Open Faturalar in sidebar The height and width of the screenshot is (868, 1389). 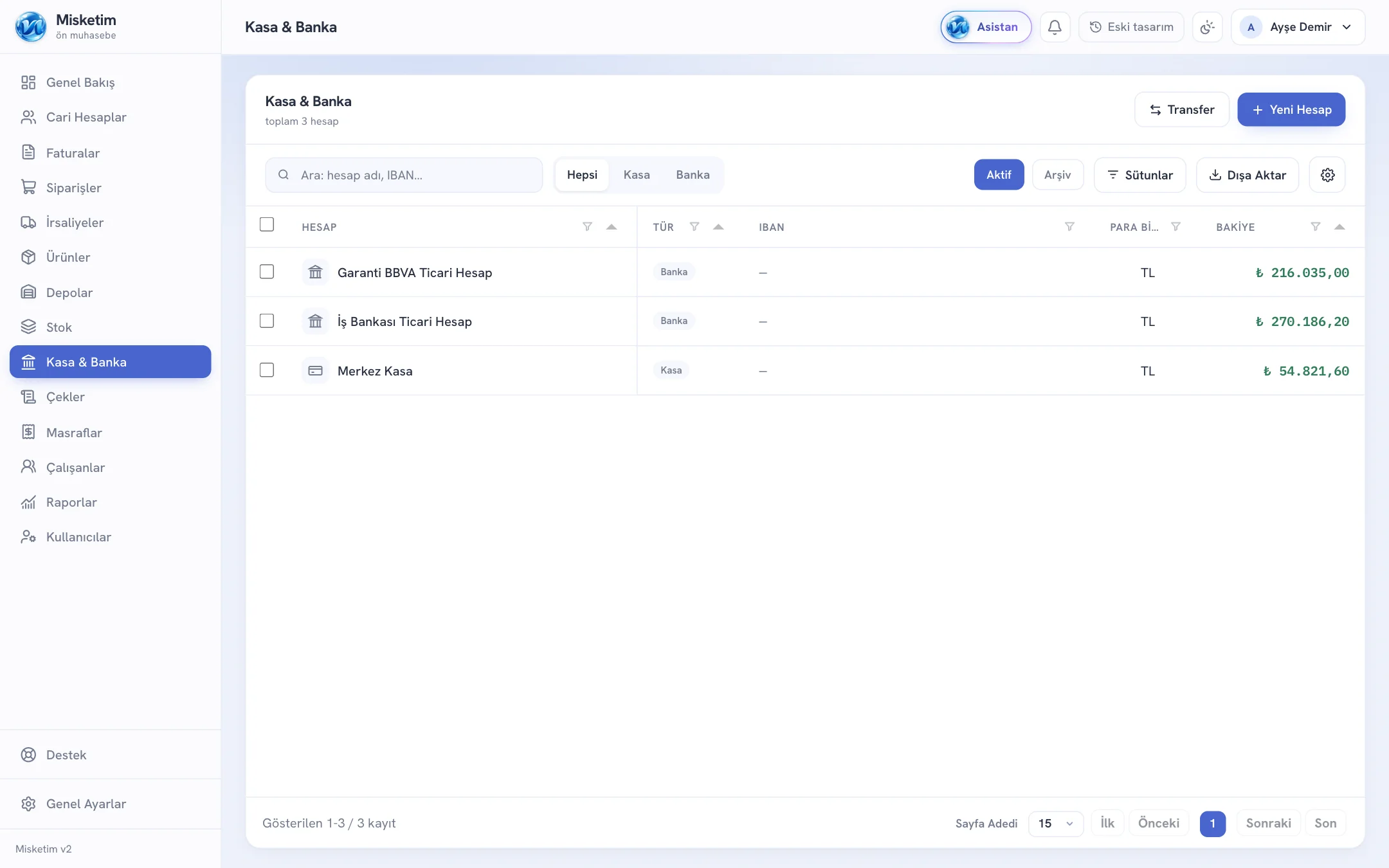click(111, 153)
